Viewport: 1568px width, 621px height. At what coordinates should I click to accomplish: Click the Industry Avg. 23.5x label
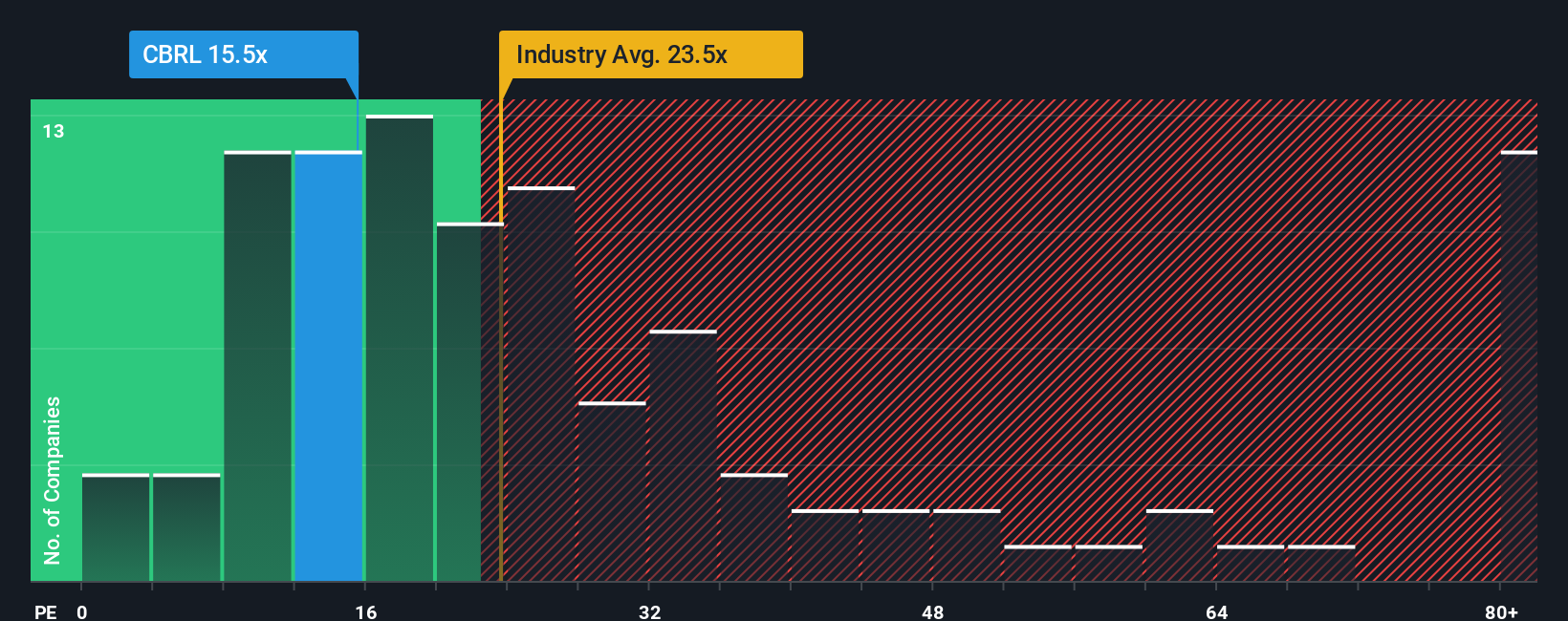pyautogui.click(x=650, y=54)
